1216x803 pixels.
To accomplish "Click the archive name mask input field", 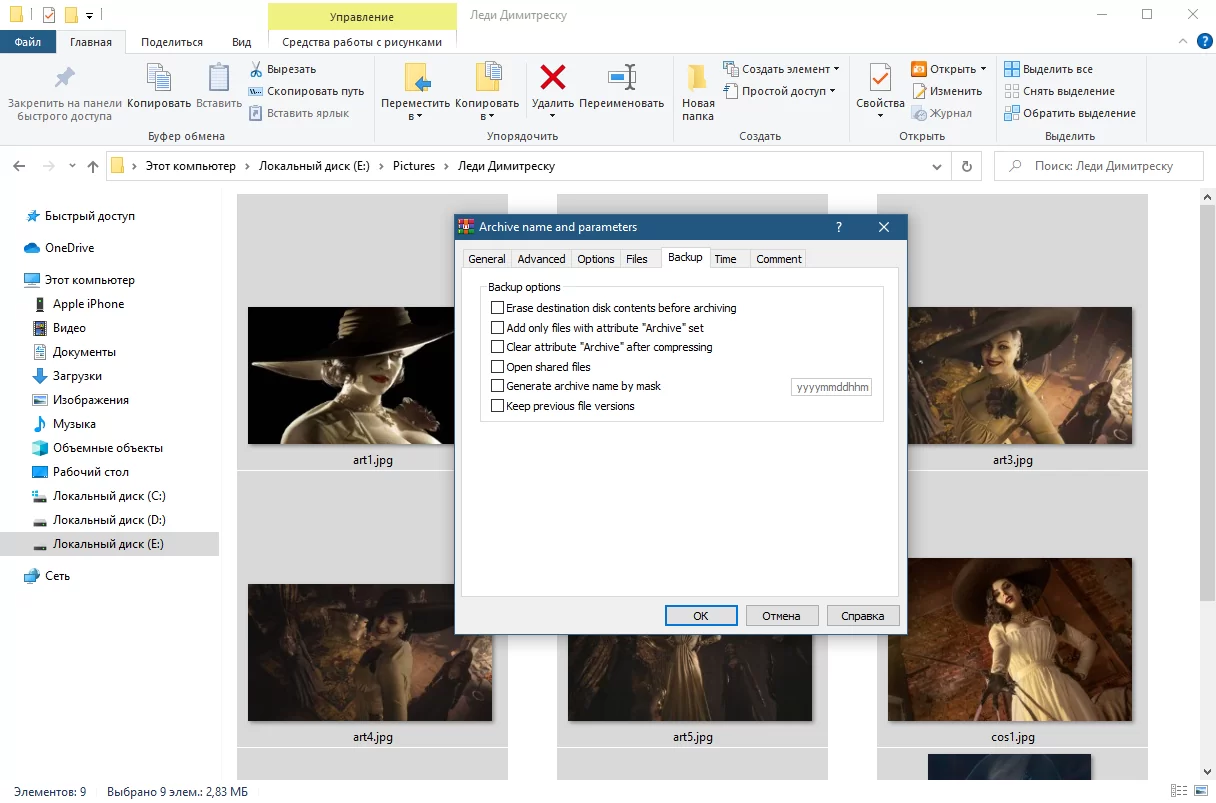I will 832,387.
